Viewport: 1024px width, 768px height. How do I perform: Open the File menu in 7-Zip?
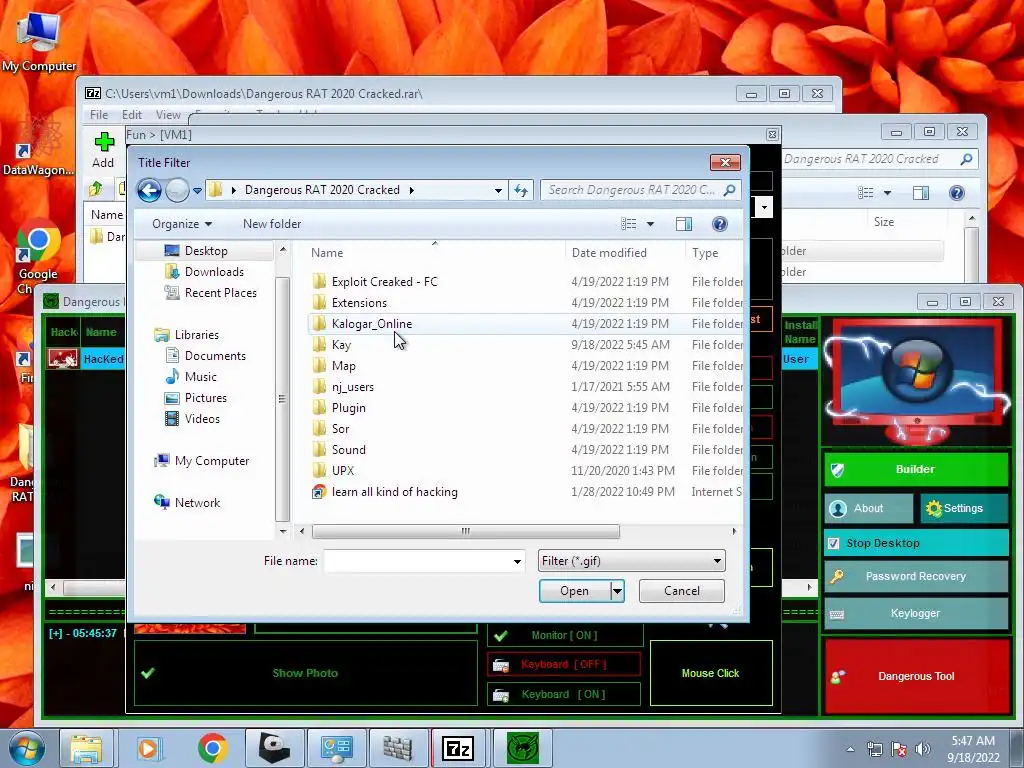pyautogui.click(x=99, y=115)
